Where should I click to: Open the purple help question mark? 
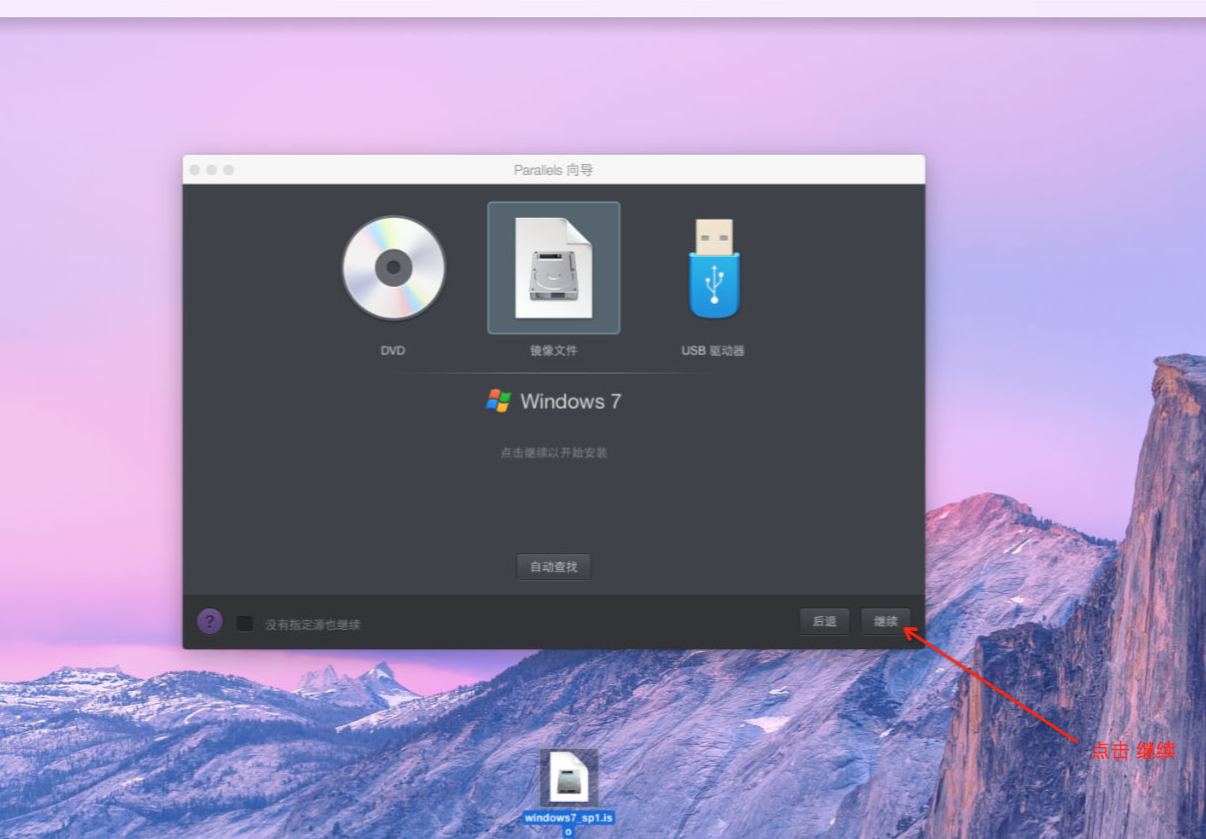[210, 621]
